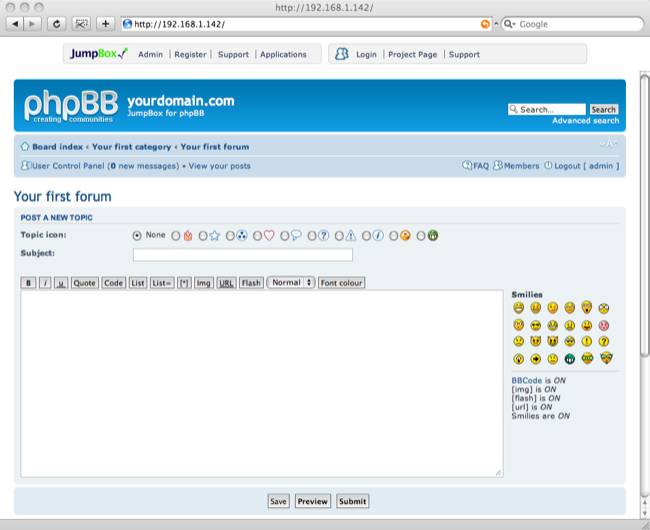Image resolution: width=650 pixels, height=530 pixels.
Task: Open Register in the JumpBox bar
Action: pos(190,54)
